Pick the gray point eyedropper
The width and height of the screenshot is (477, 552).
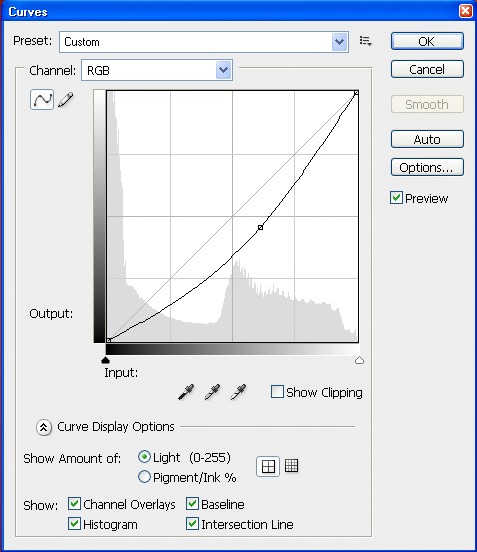point(212,392)
